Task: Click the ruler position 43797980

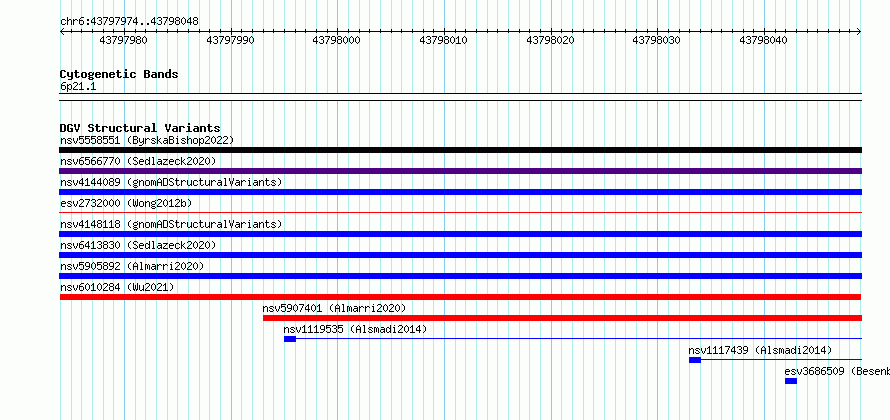Action: point(123,40)
